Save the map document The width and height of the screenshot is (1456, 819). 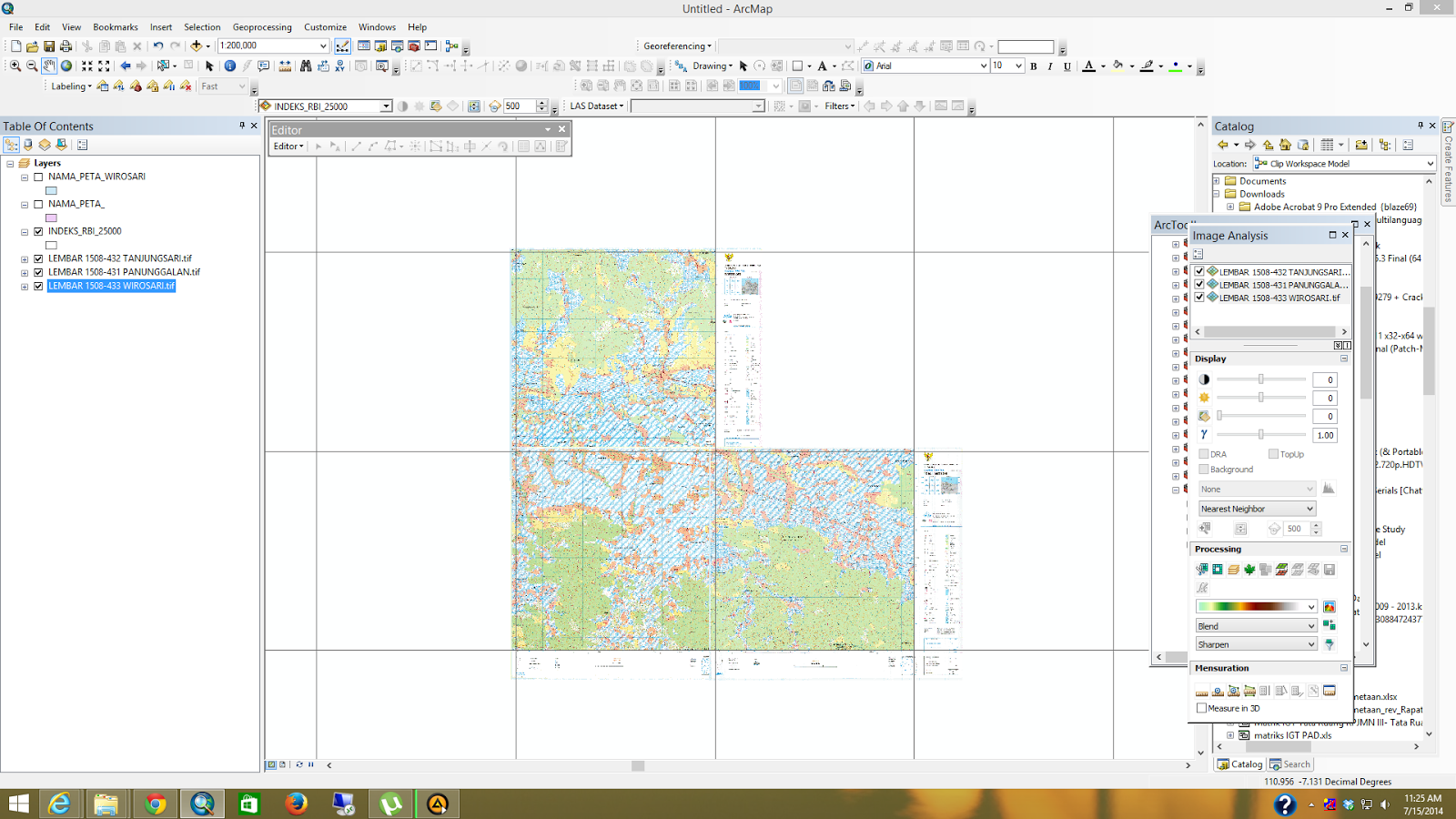(x=49, y=45)
